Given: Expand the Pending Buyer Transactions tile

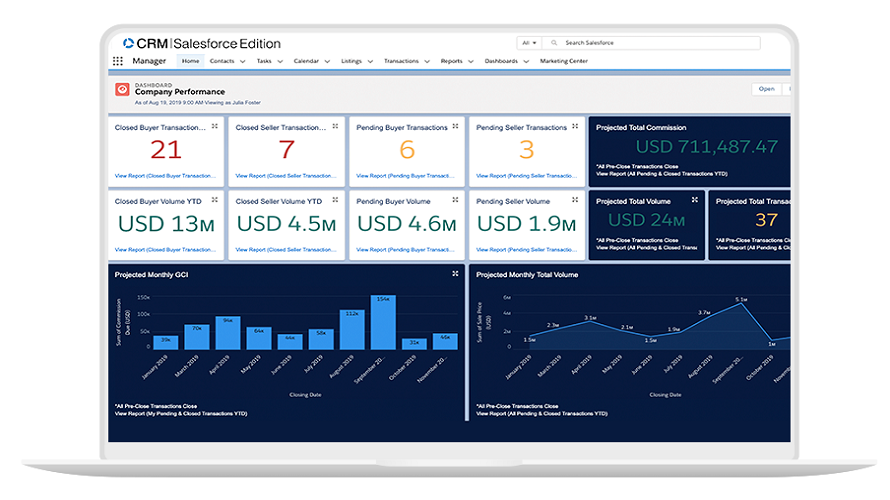Looking at the screenshot, I should point(455,126).
